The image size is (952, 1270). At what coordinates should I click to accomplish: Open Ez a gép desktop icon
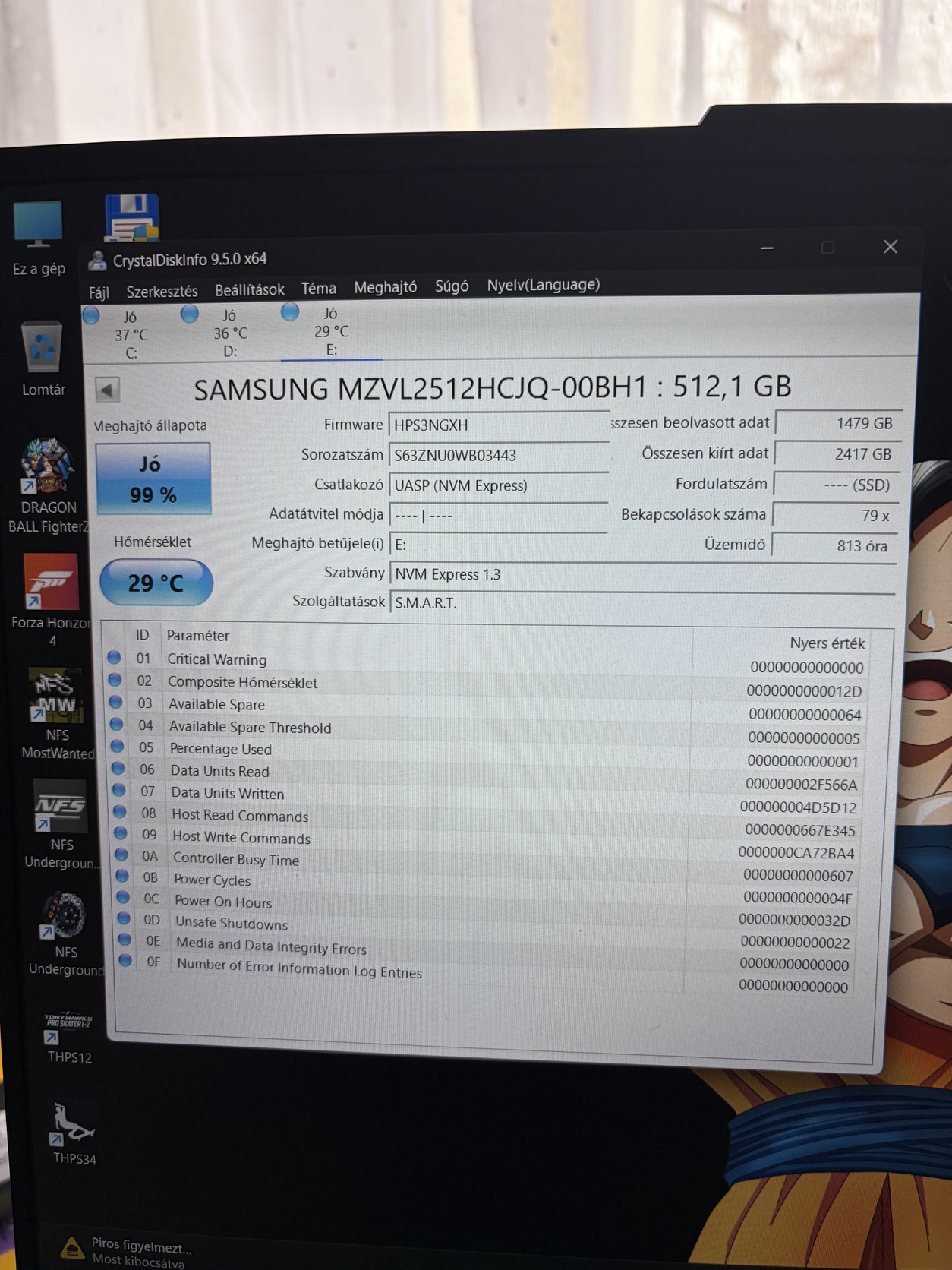click(38, 239)
